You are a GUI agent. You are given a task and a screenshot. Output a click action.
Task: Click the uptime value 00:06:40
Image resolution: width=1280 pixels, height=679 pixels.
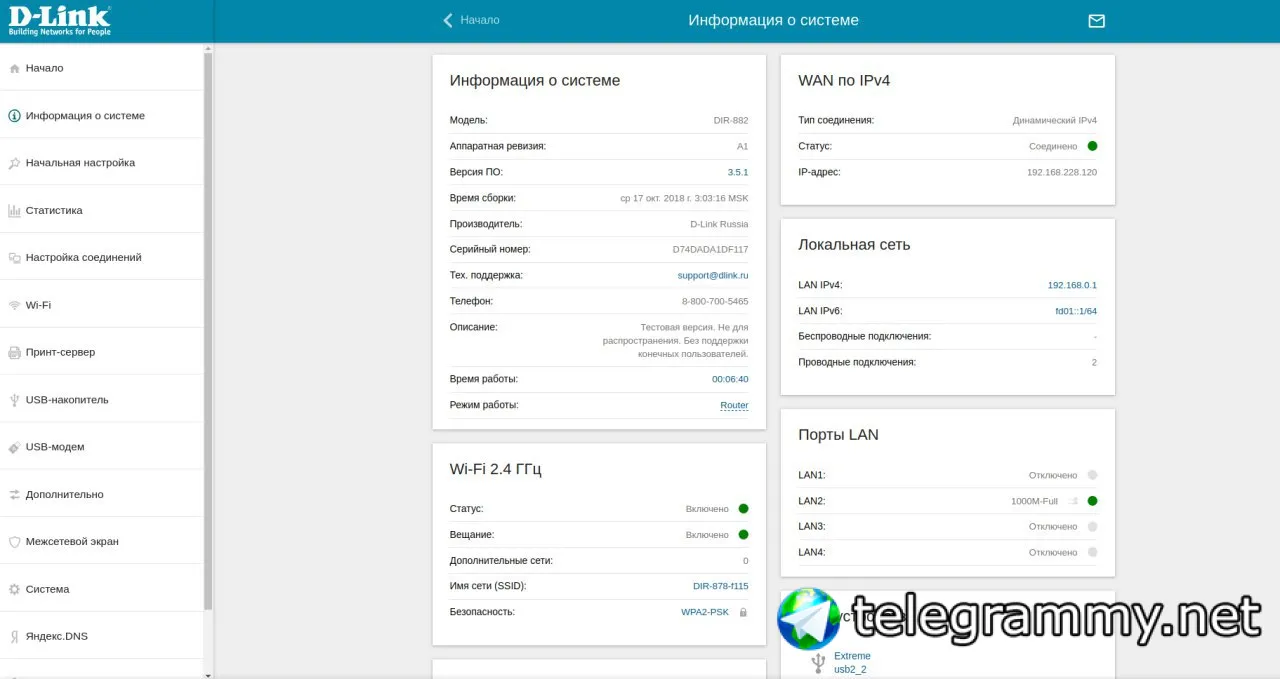click(x=730, y=379)
